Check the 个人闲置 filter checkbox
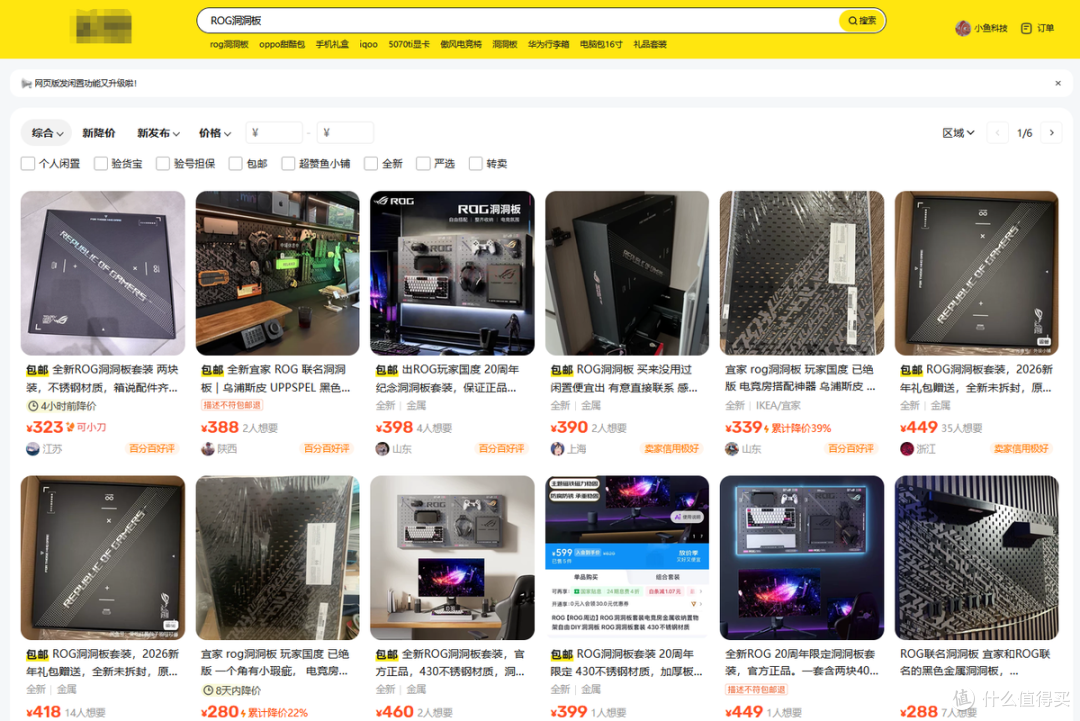This screenshot has width=1080, height=721. 28,163
